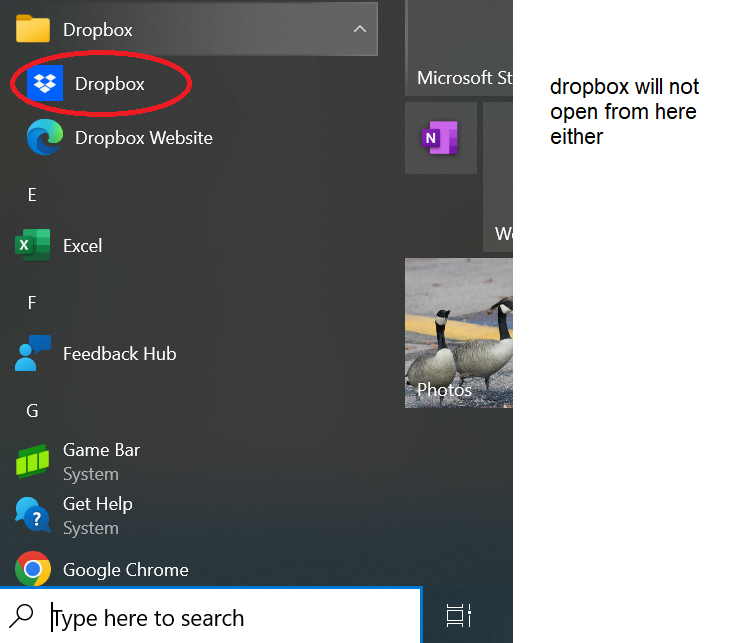Click the Task View taskbar icon
749x643 pixels.
click(459, 615)
